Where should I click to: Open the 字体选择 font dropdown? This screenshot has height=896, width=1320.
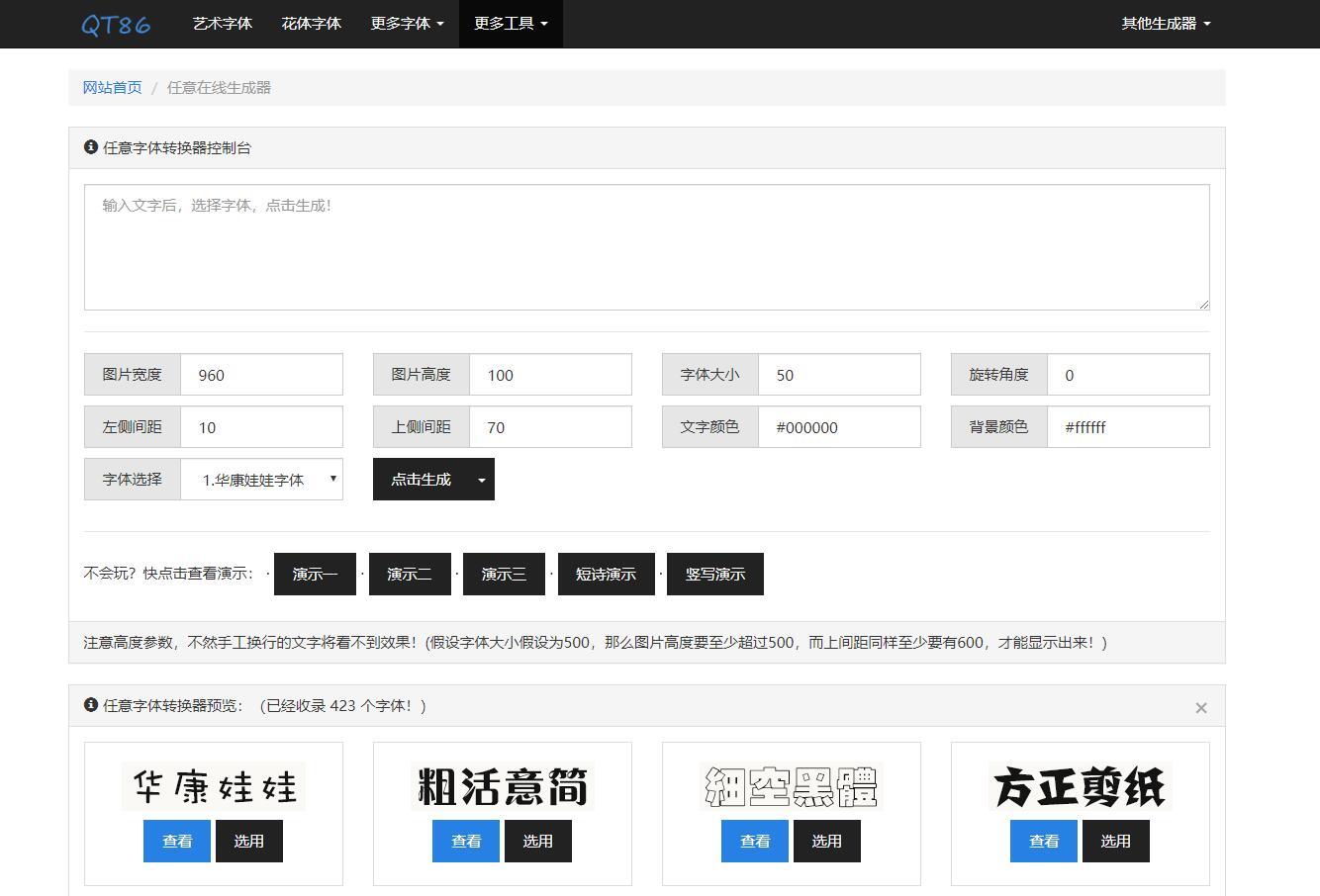pos(262,480)
